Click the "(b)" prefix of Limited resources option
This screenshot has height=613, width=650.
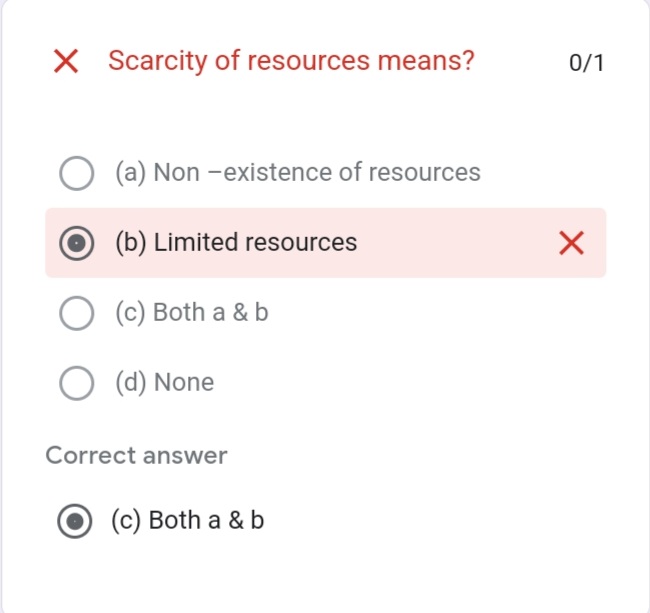click(130, 243)
